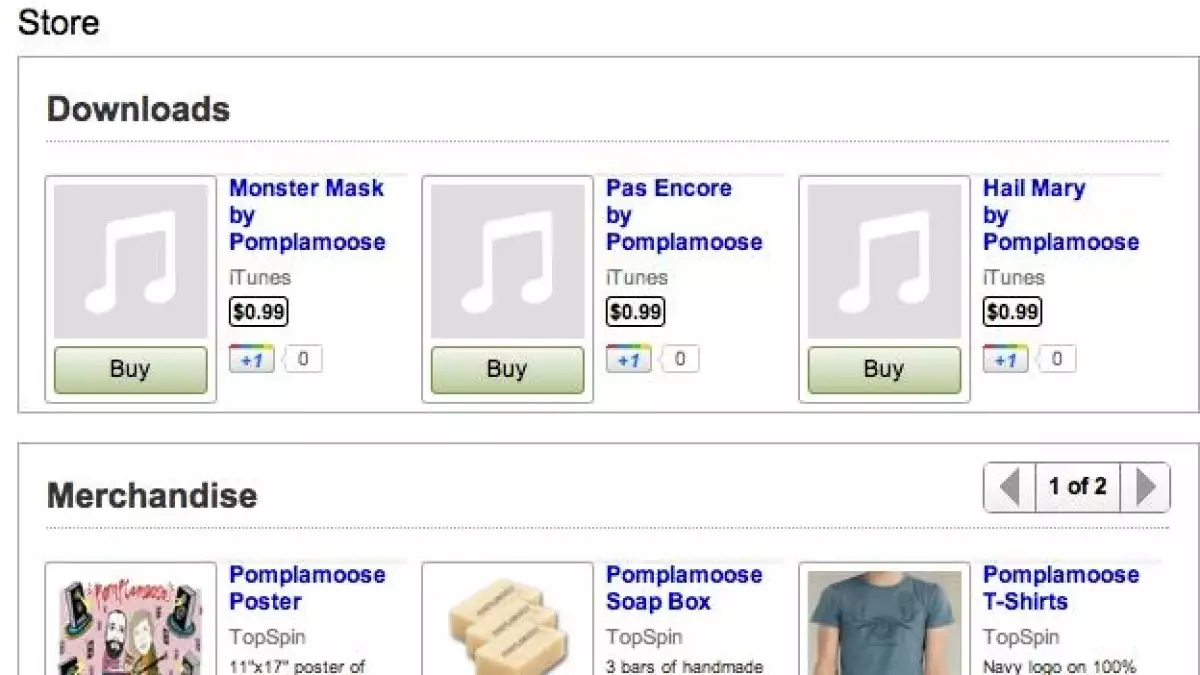
Task: Open the Pomplamoose T-Shirts link
Action: point(1060,588)
